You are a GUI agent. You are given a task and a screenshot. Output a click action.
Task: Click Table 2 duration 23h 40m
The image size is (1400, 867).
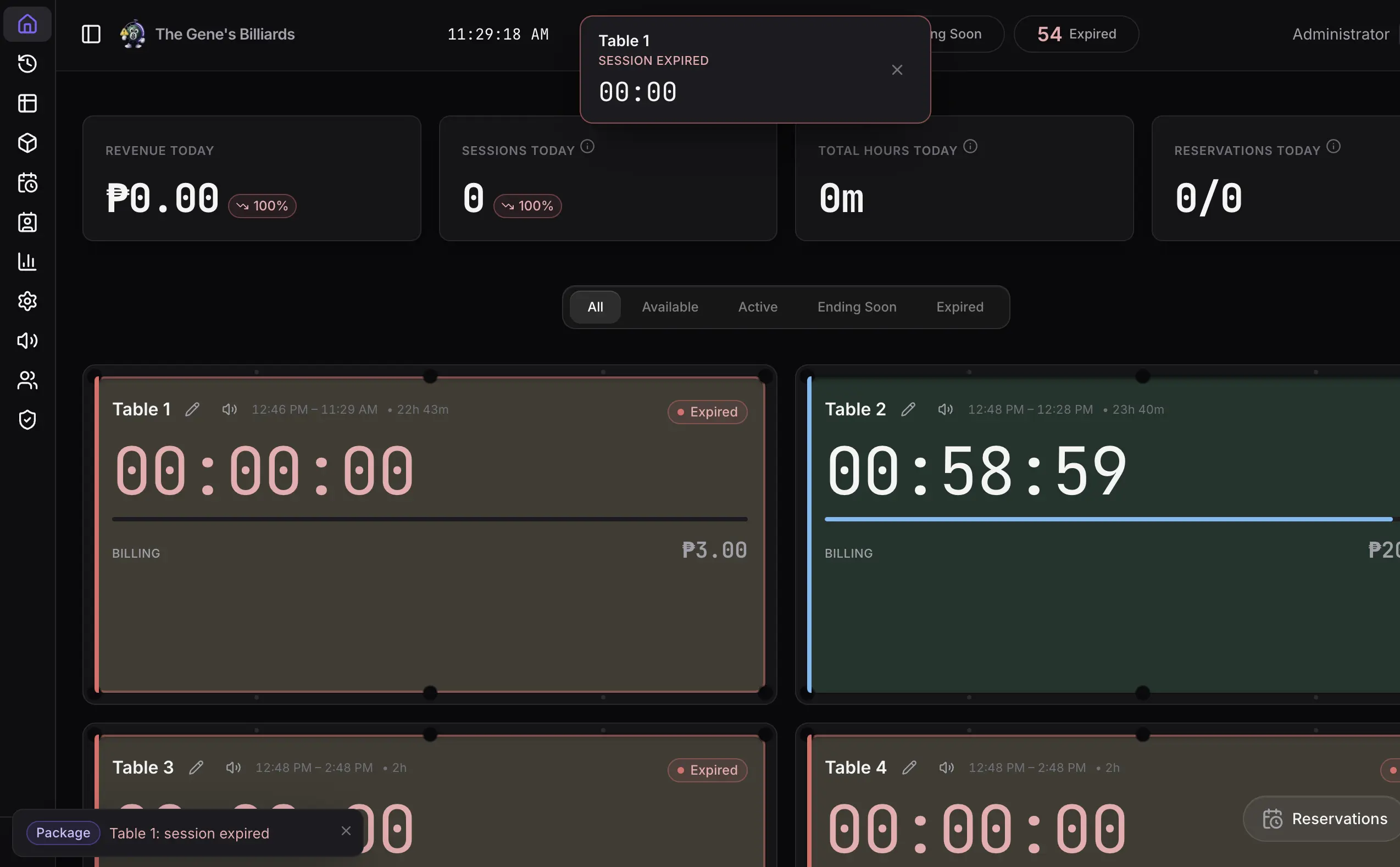[1138, 409]
